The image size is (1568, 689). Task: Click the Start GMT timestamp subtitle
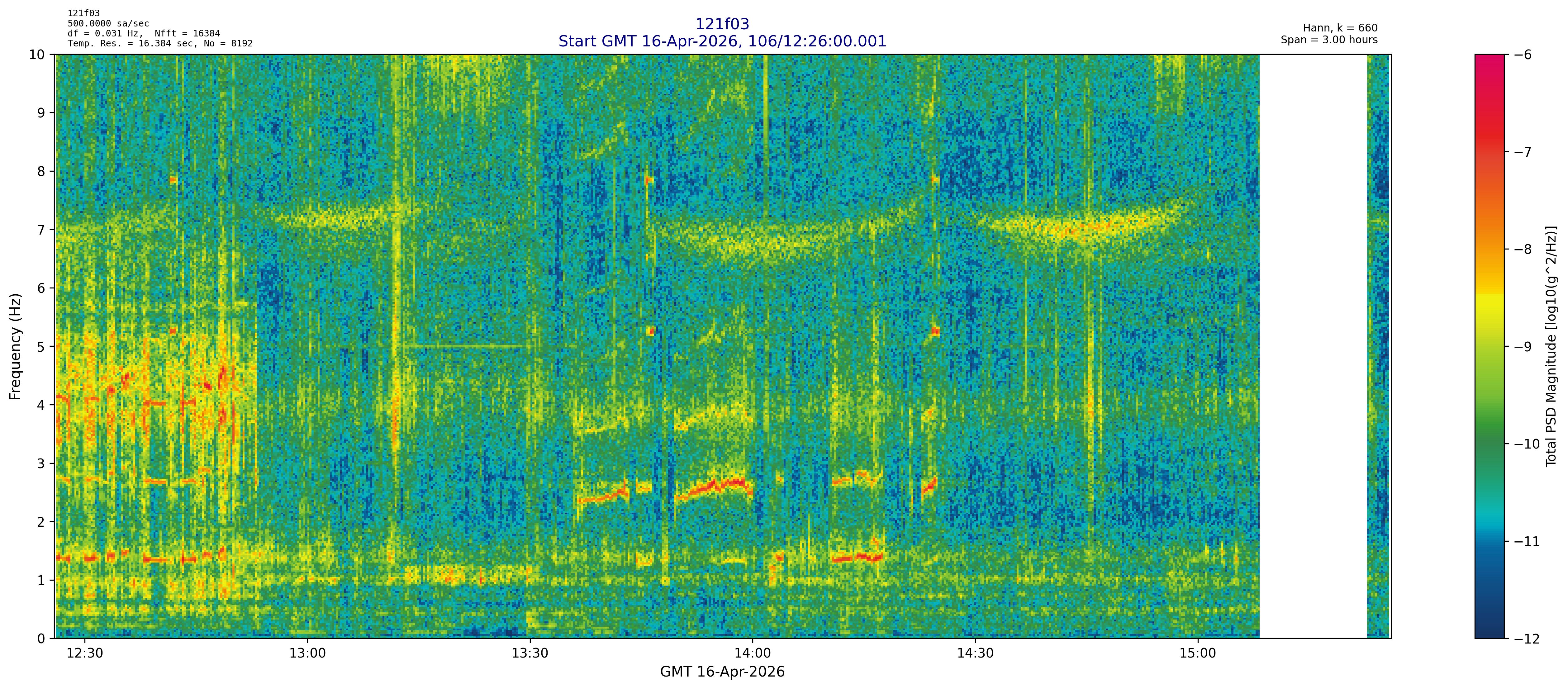click(722, 41)
